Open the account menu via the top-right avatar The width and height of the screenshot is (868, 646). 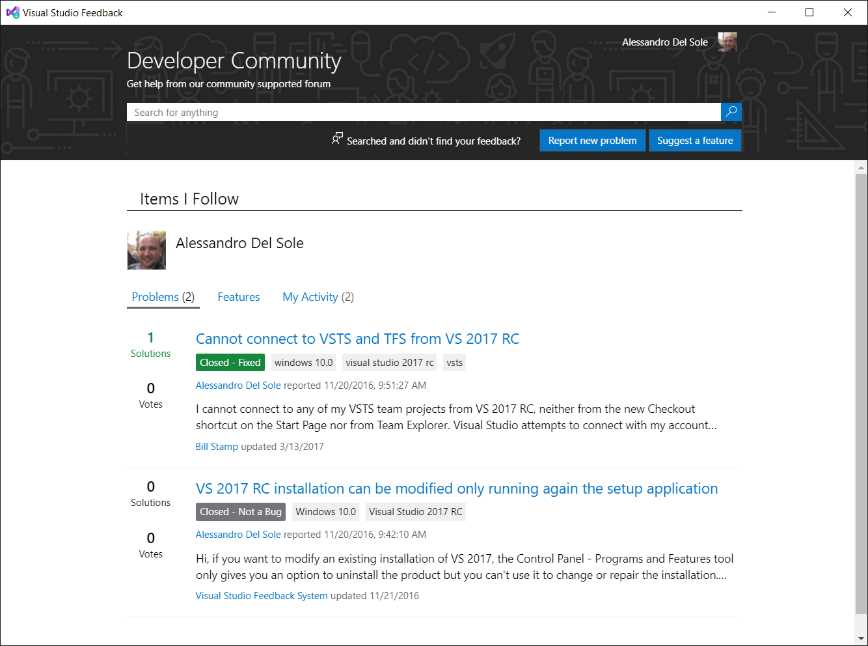pos(726,42)
